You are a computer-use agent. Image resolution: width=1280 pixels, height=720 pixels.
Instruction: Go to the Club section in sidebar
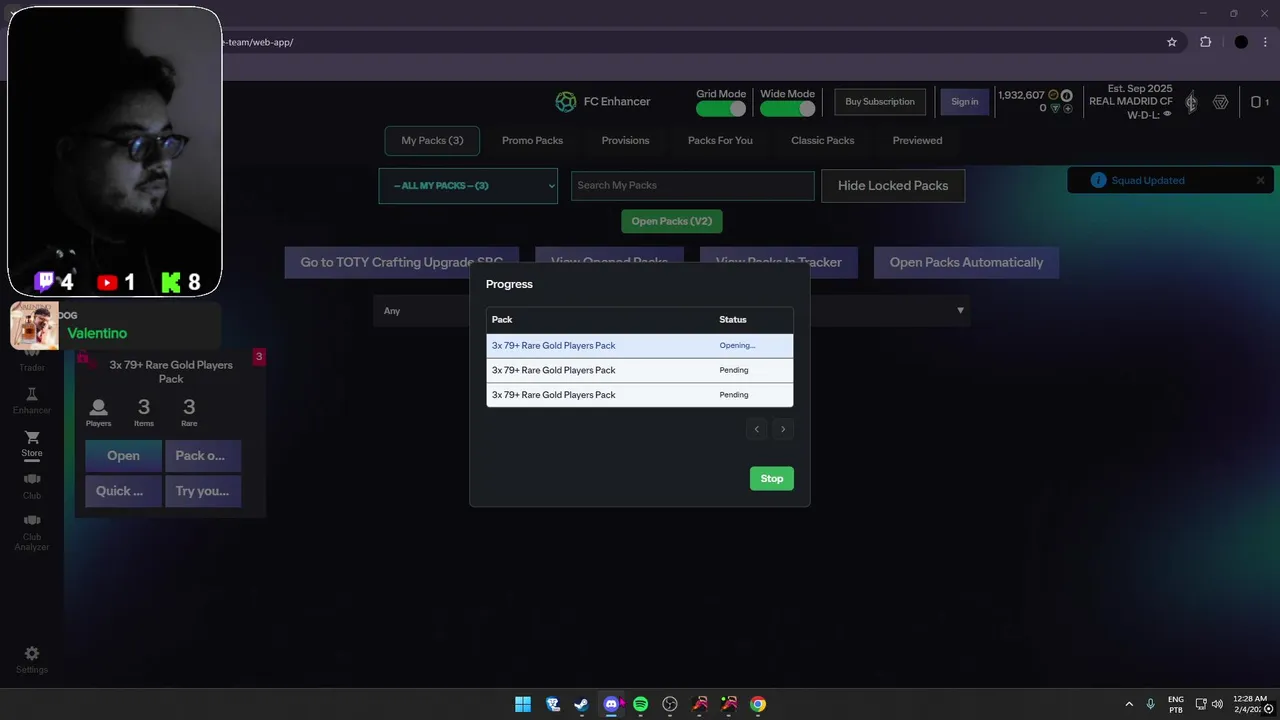(x=32, y=486)
